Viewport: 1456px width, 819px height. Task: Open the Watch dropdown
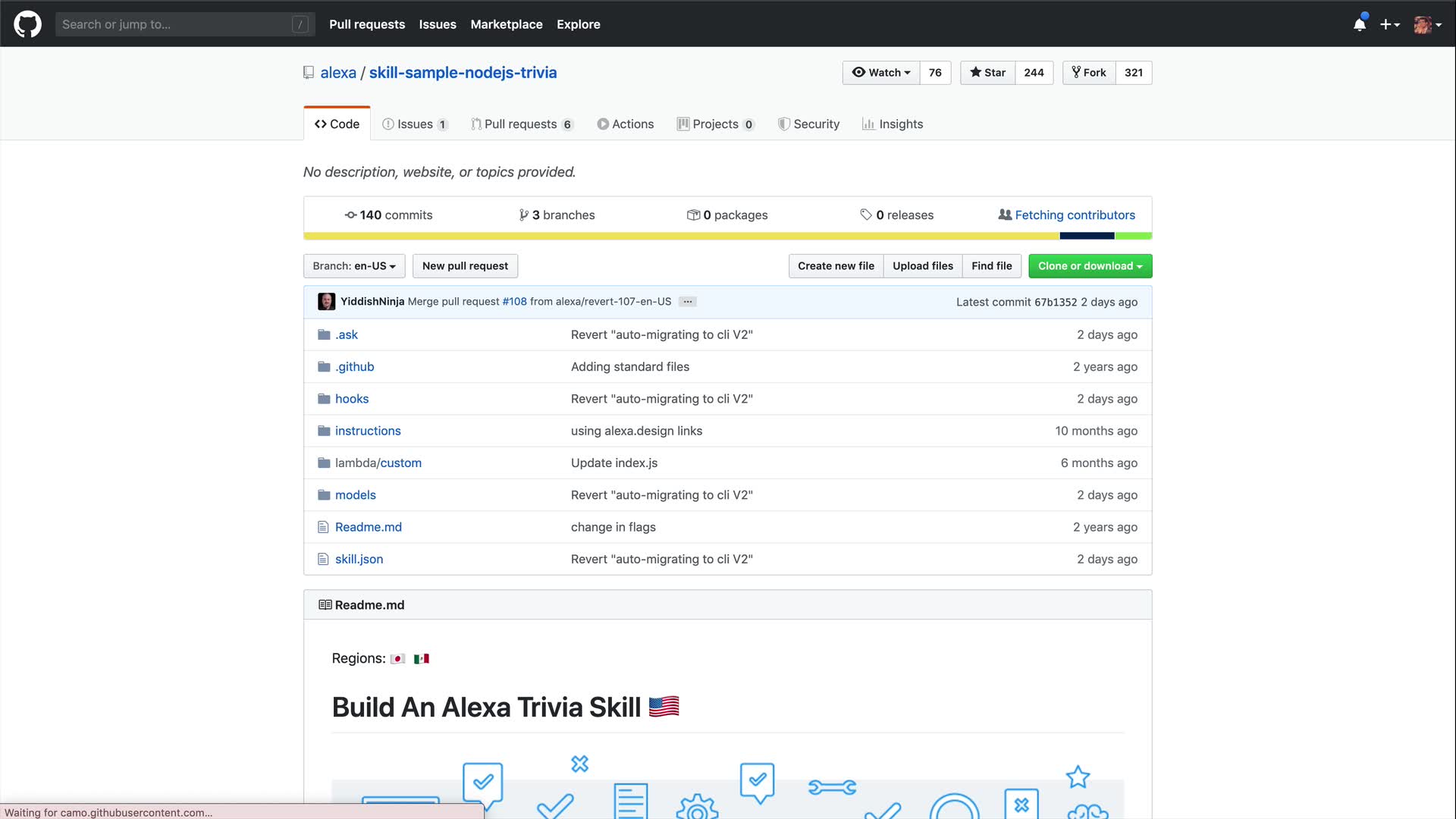click(881, 73)
